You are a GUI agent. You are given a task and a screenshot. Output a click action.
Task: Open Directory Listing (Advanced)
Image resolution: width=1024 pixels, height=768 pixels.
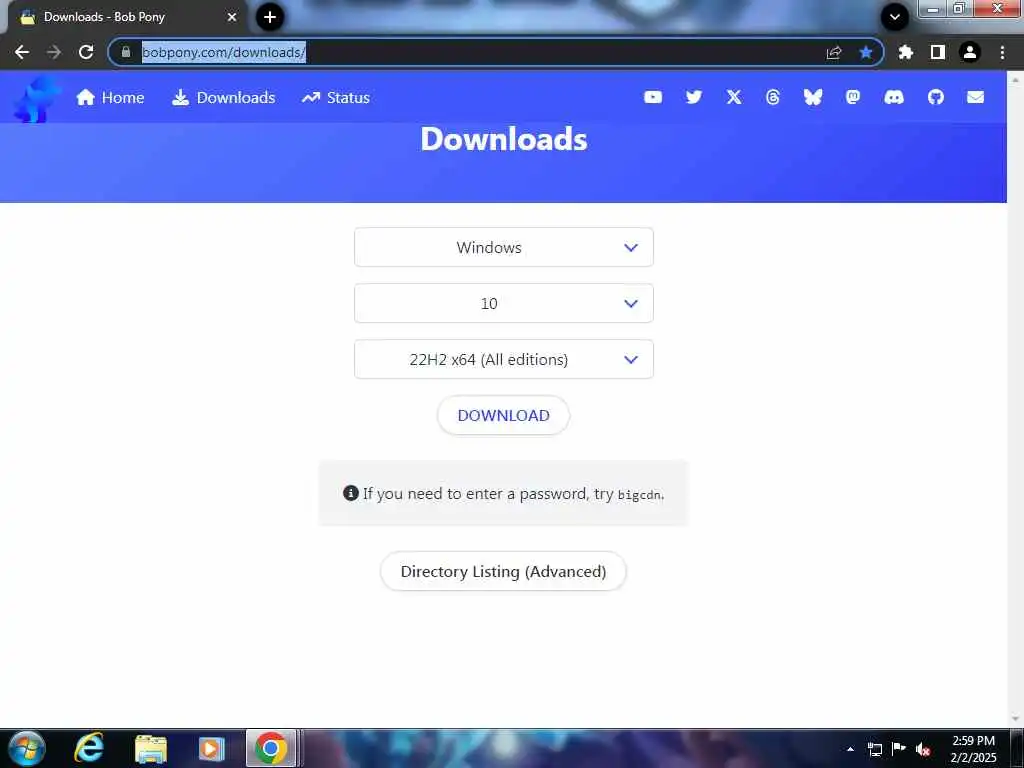point(504,571)
